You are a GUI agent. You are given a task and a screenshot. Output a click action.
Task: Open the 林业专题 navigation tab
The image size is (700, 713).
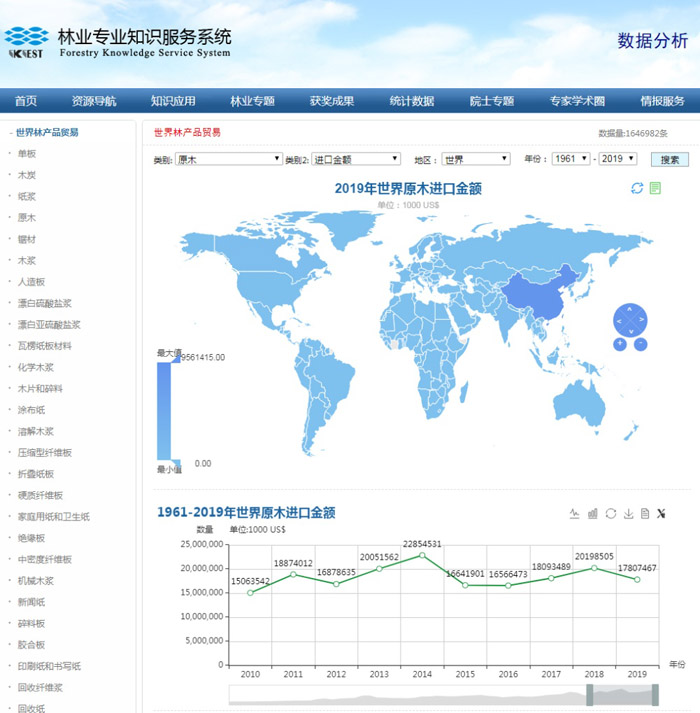point(252,100)
